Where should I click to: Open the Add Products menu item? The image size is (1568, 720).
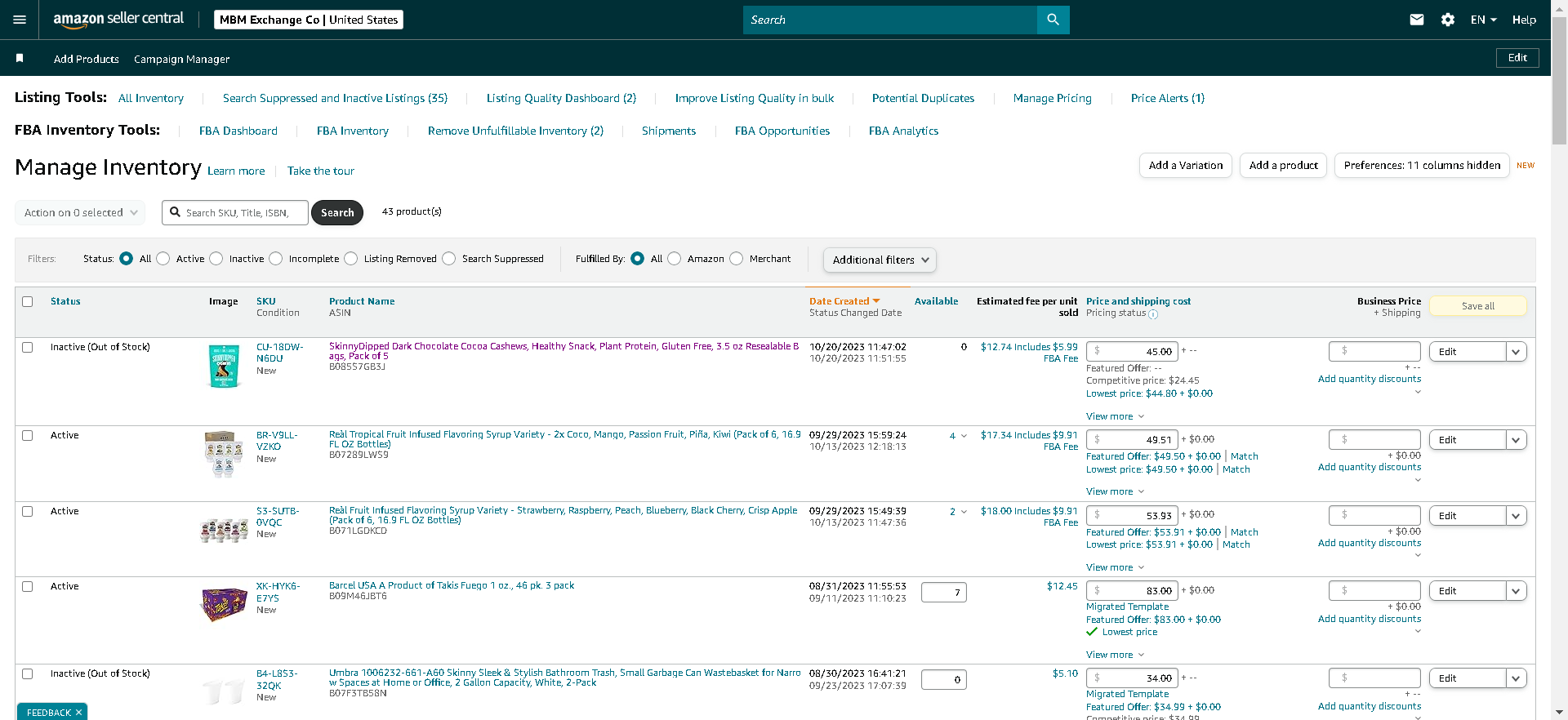[87, 59]
